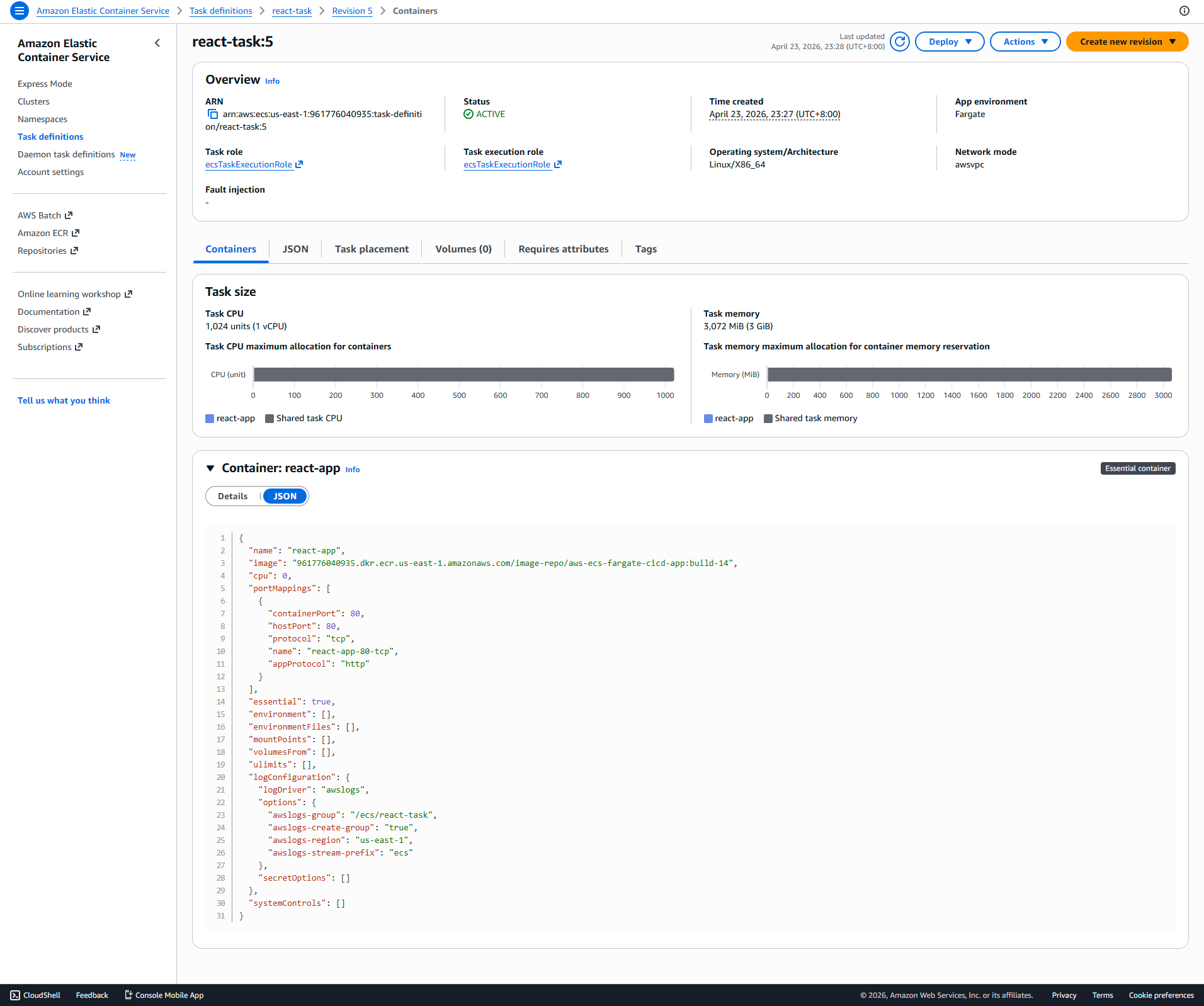Open the hamburger navigation menu icon

(20, 11)
